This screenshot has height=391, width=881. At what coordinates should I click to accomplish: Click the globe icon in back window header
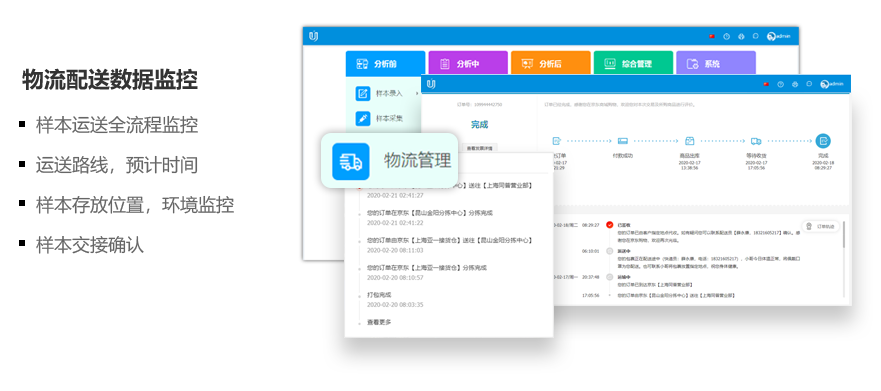click(x=741, y=37)
